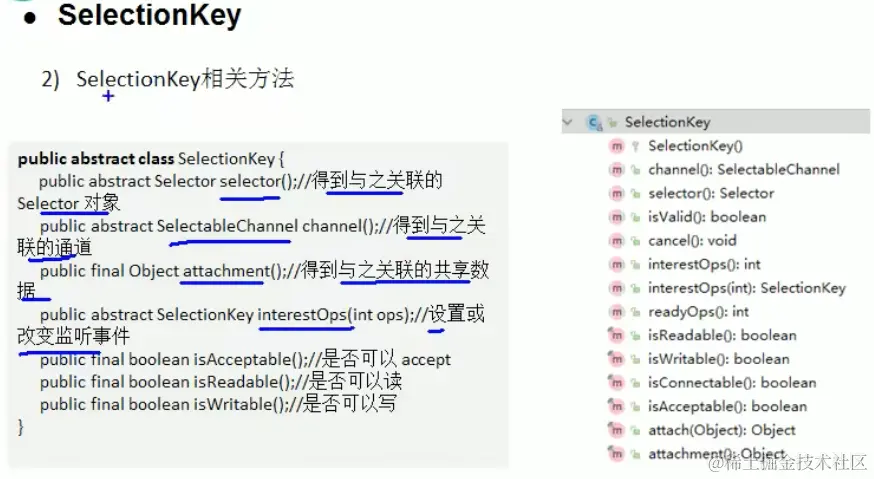Click the lock visibility icon beside readyOps()
The image size is (874, 479).
tap(635, 312)
